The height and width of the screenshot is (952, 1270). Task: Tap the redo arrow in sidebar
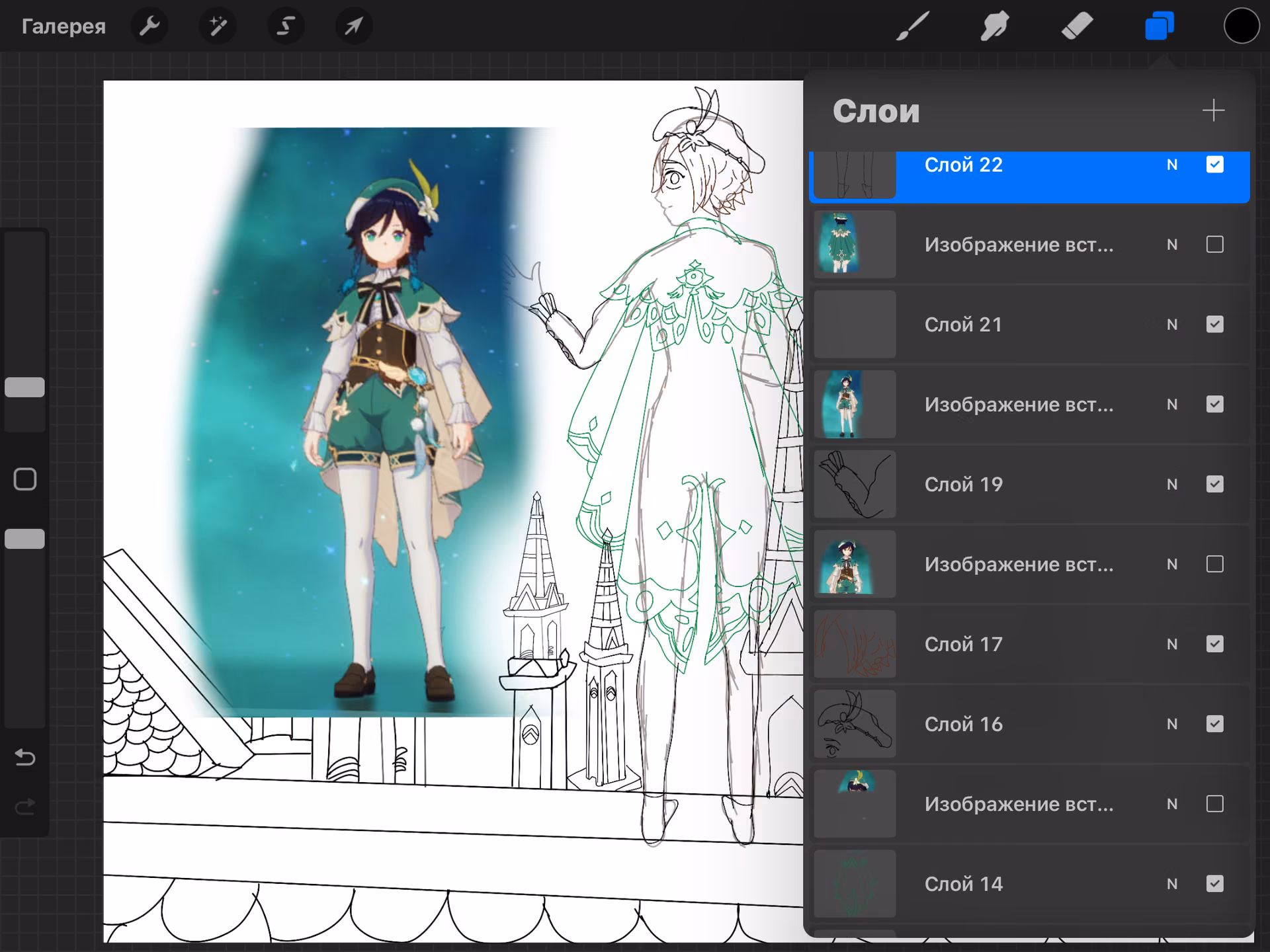[25, 807]
